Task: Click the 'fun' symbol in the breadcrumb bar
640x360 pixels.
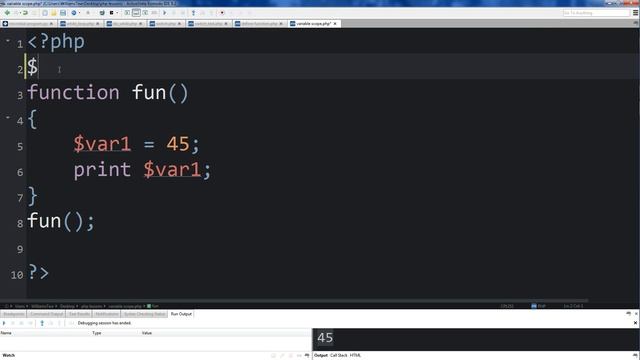Action: [x=153, y=306]
